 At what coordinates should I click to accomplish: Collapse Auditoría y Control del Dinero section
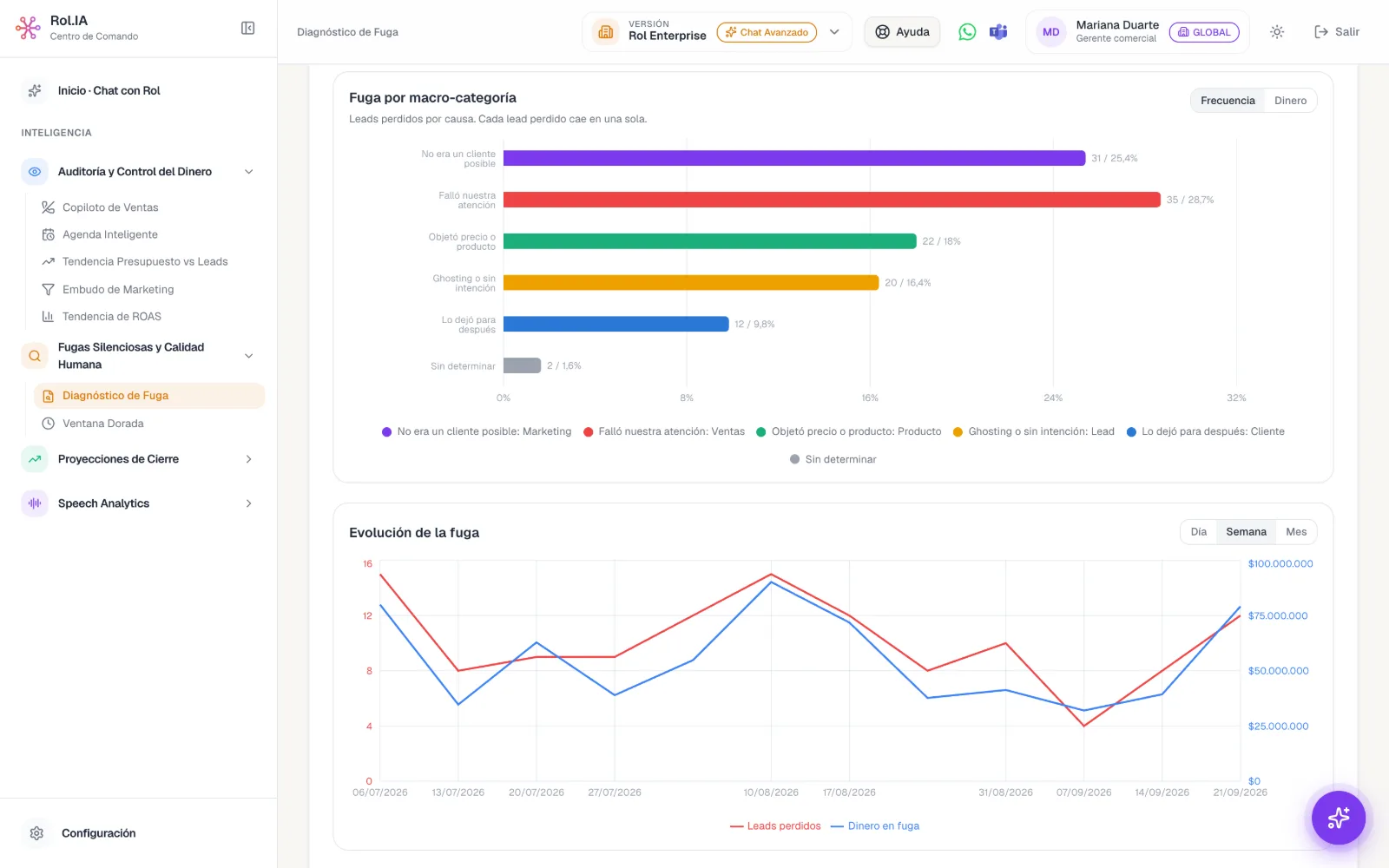click(249, 172)
